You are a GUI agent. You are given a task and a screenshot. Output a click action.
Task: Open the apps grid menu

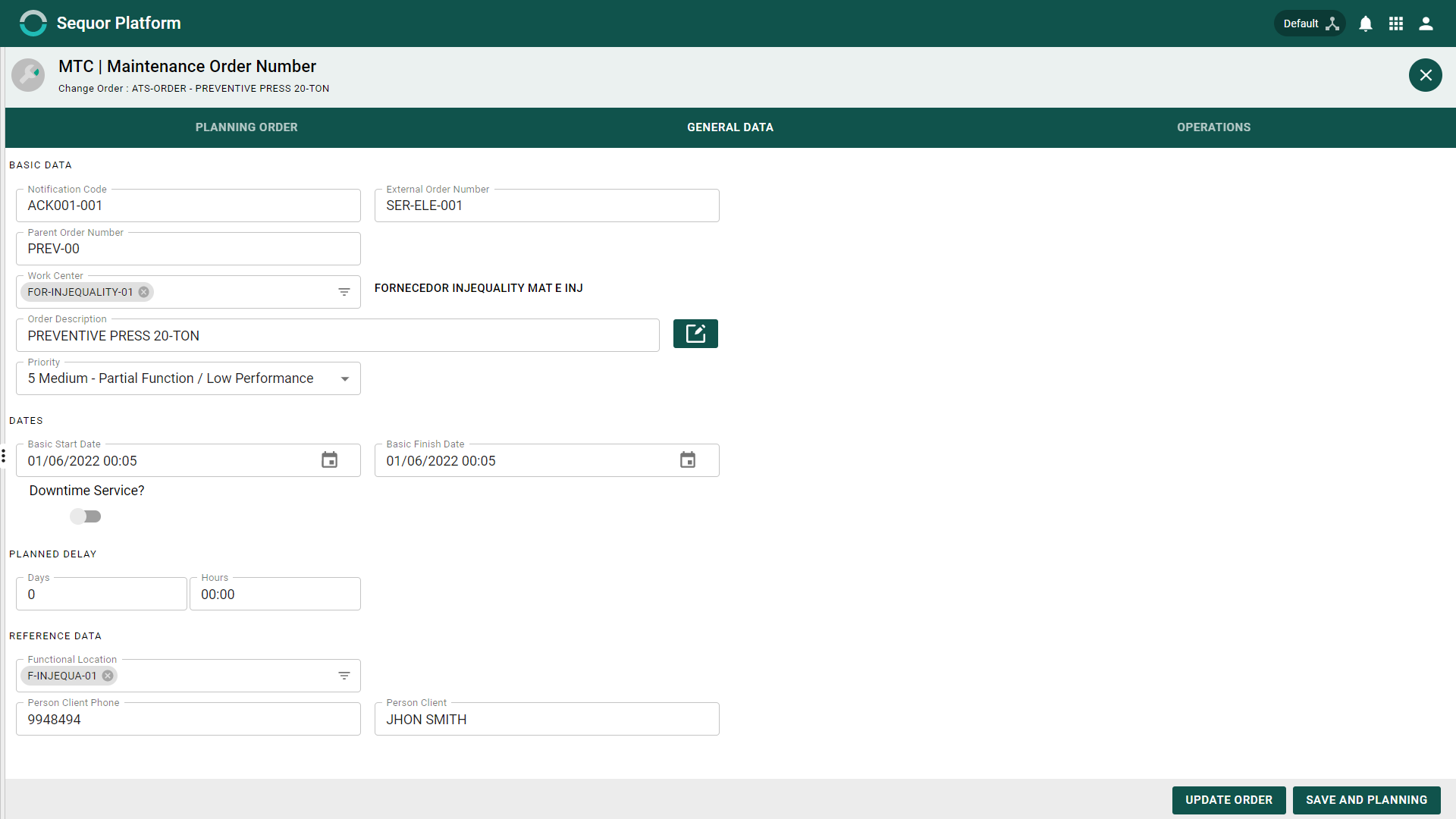(x=1396, y=24)
